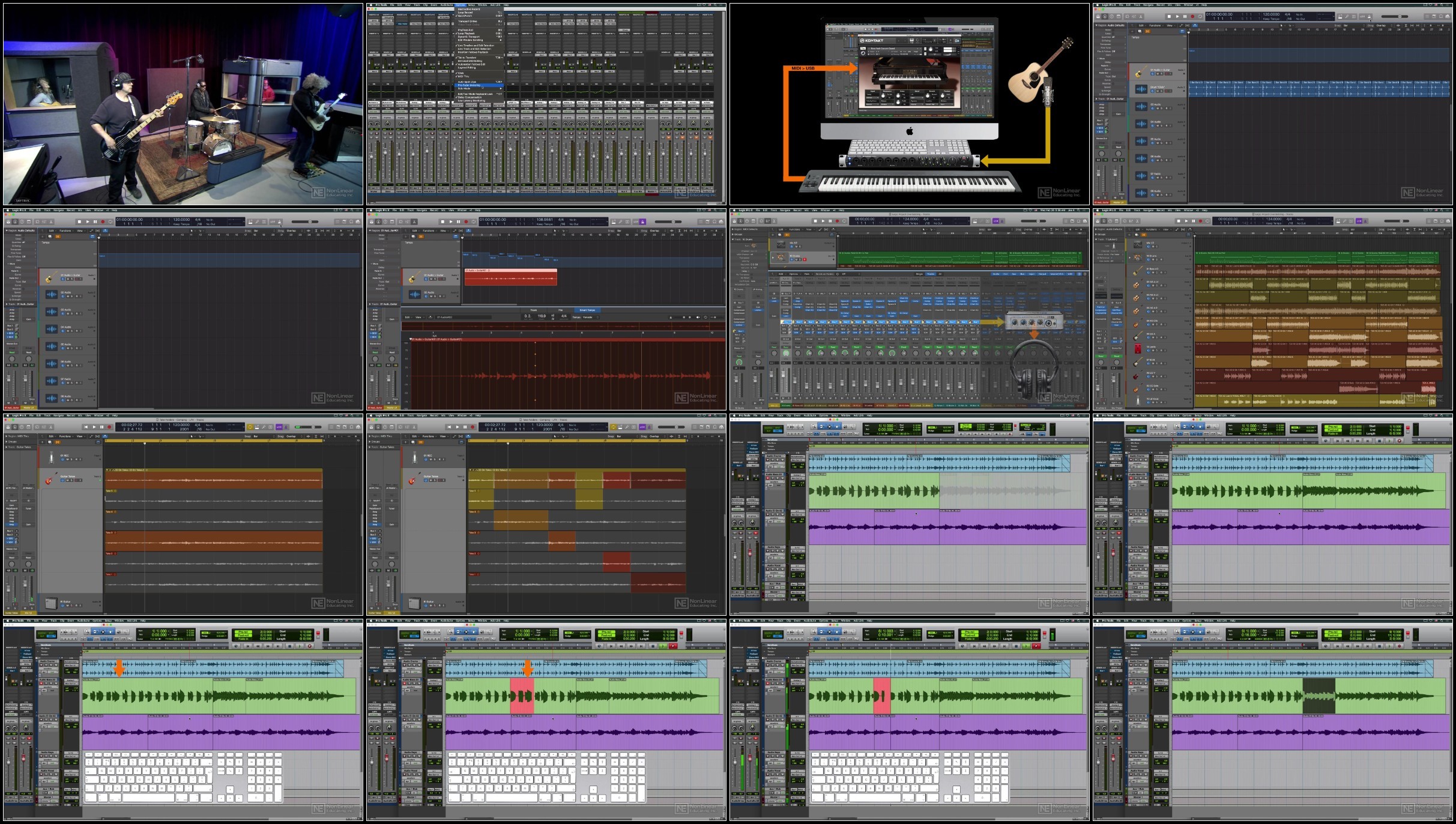The height and width of the screenshot is (824, 1456).
Task: Click Play in the empty Logic project thumbnail
Action: 88,221
